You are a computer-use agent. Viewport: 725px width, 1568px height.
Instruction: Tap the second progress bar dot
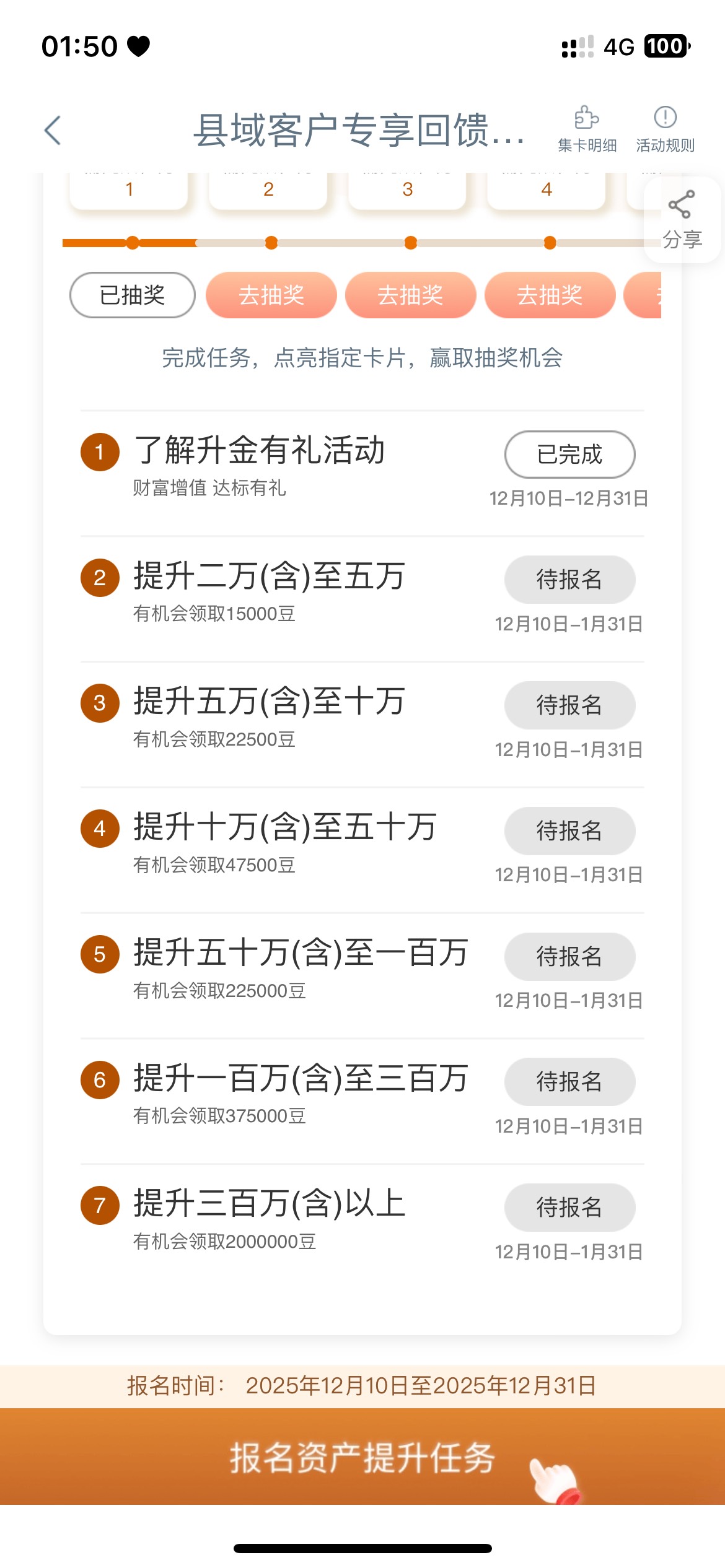pos(271,243)
